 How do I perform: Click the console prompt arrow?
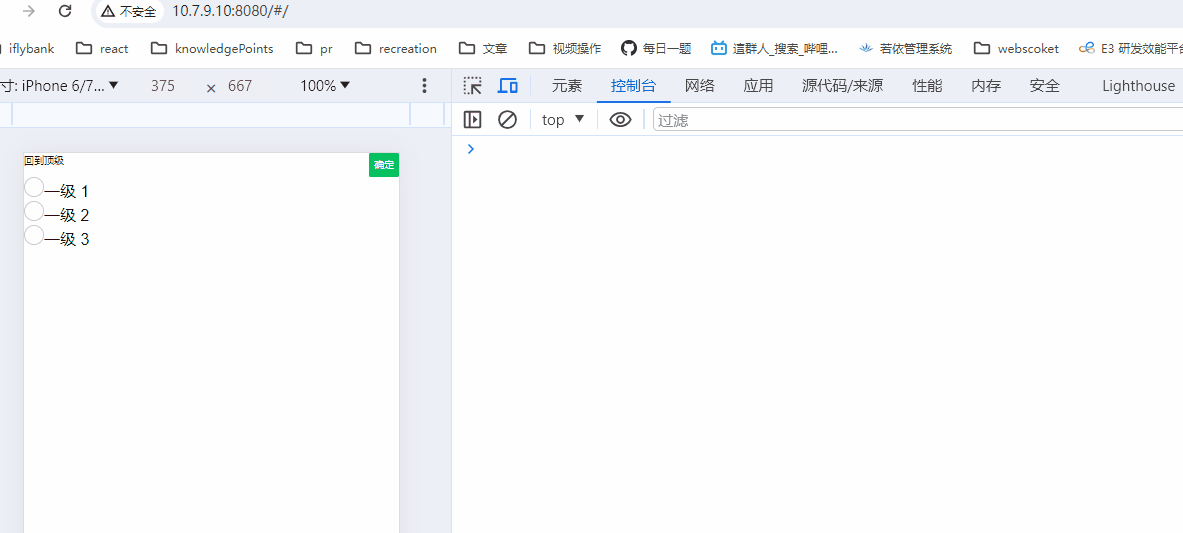[x=471, y=149]
